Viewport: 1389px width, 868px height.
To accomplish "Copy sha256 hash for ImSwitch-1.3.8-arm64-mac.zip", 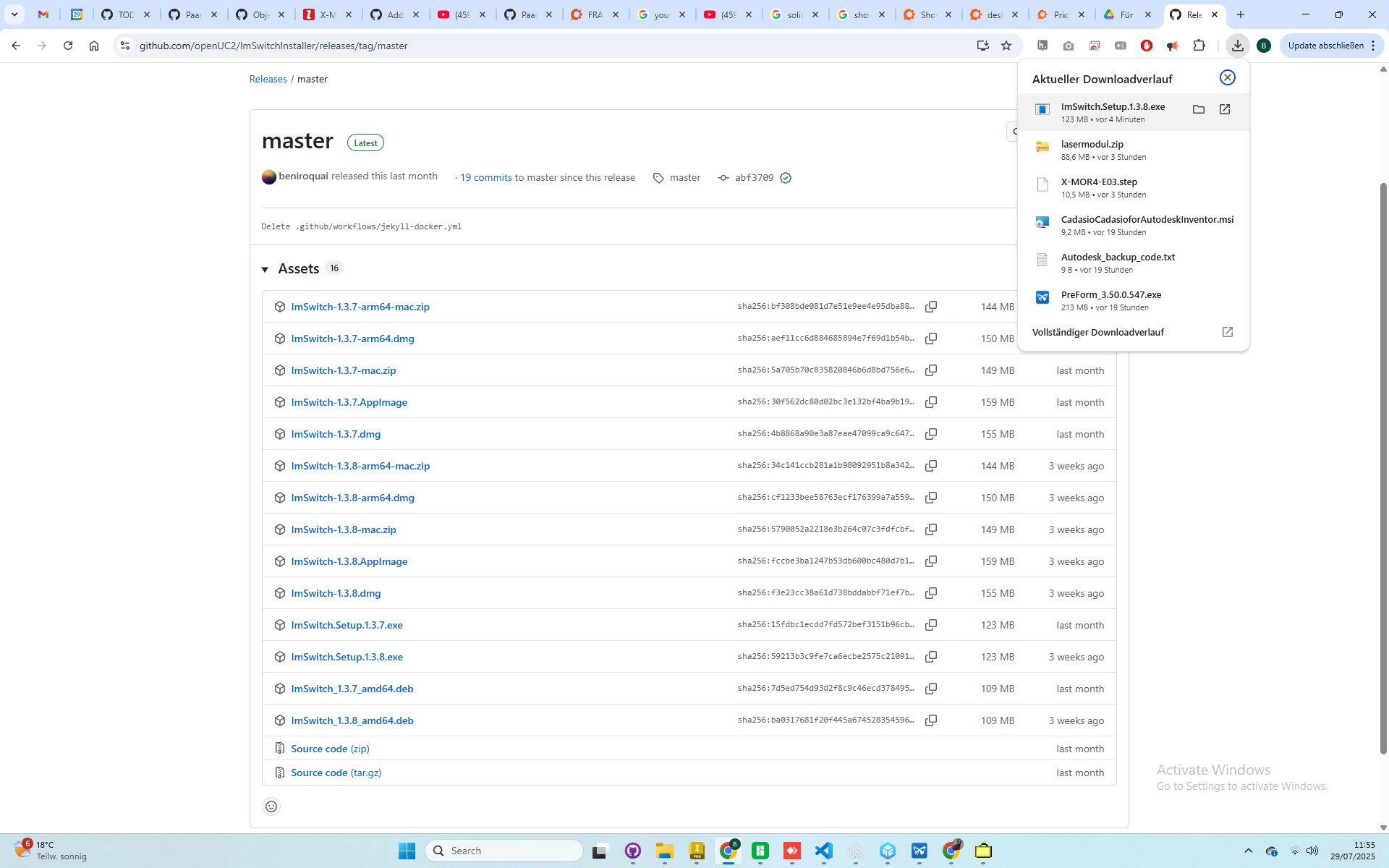I will [931, 466].
